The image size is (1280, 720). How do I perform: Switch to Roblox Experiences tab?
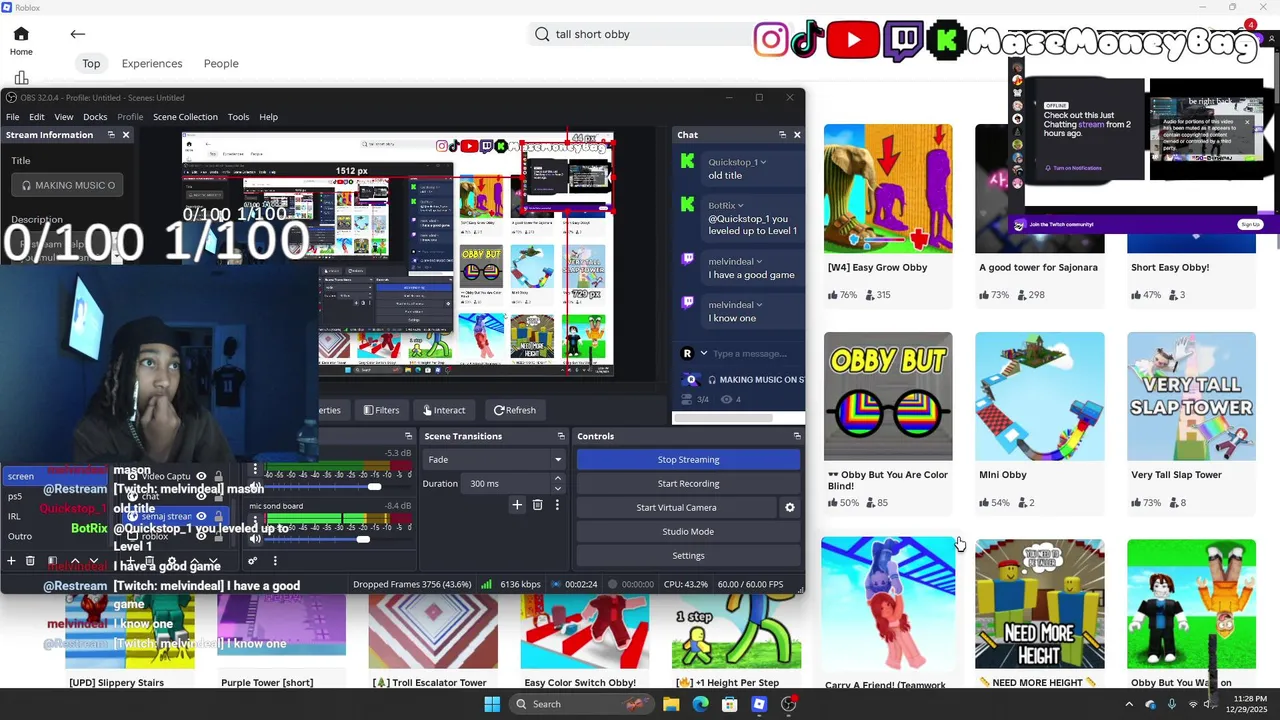coord(152,64)
